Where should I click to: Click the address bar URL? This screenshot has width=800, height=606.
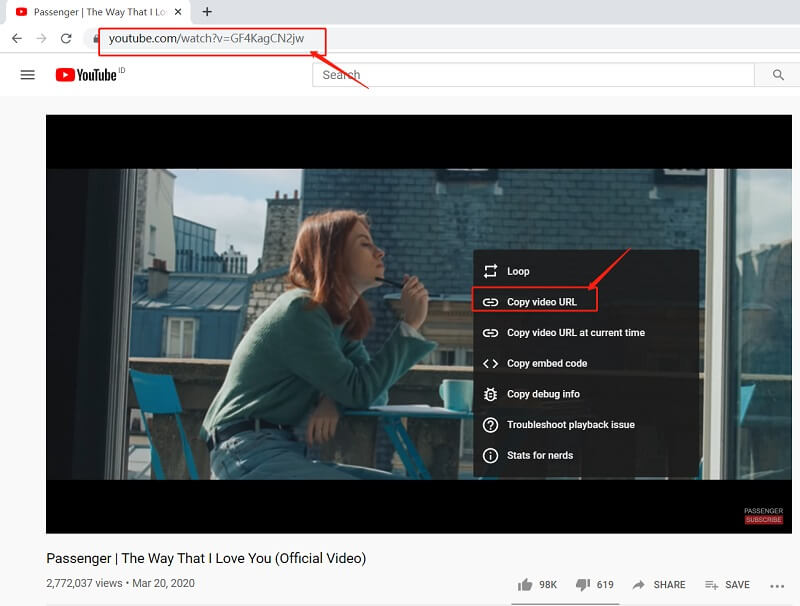pyautogui.click(x=206, y=39)
